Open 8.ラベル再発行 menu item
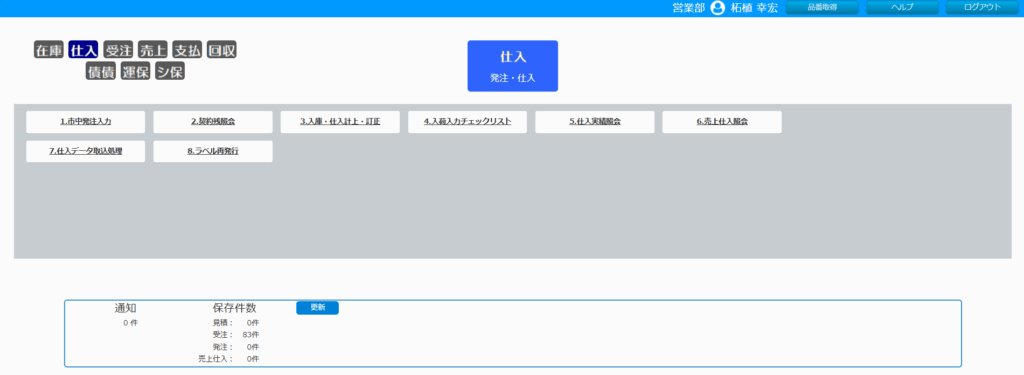Viewport: 1024px width, 375px height. click(x=213, y=152)
